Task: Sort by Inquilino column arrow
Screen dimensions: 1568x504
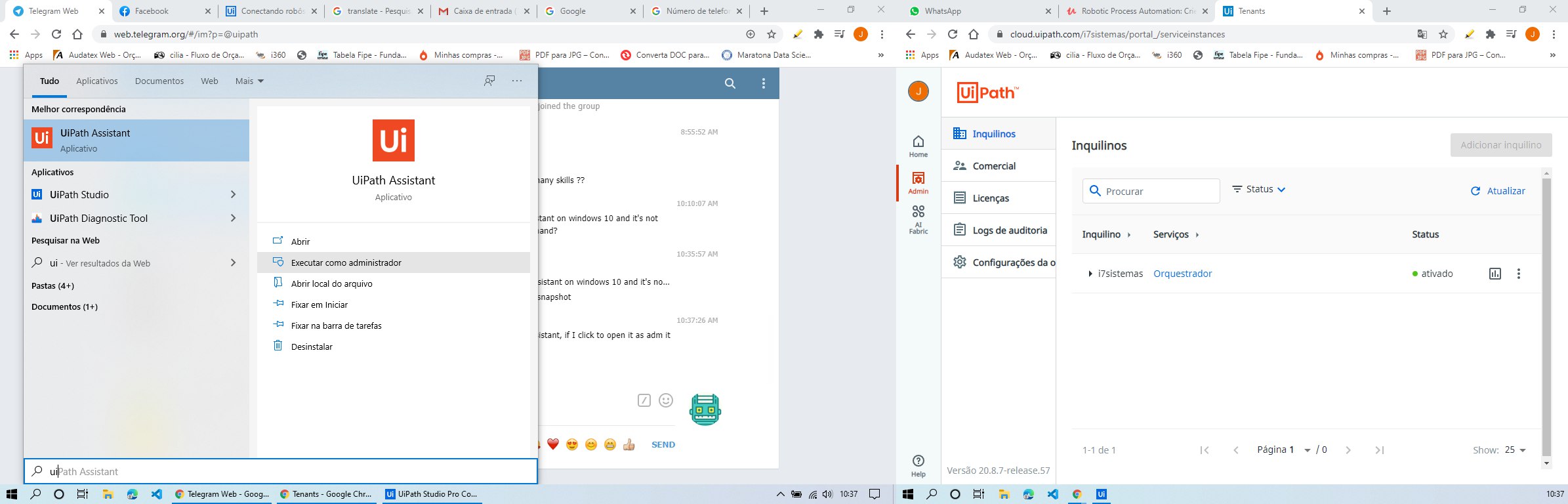Action: pyautogui.click(x=1129, y=235)
